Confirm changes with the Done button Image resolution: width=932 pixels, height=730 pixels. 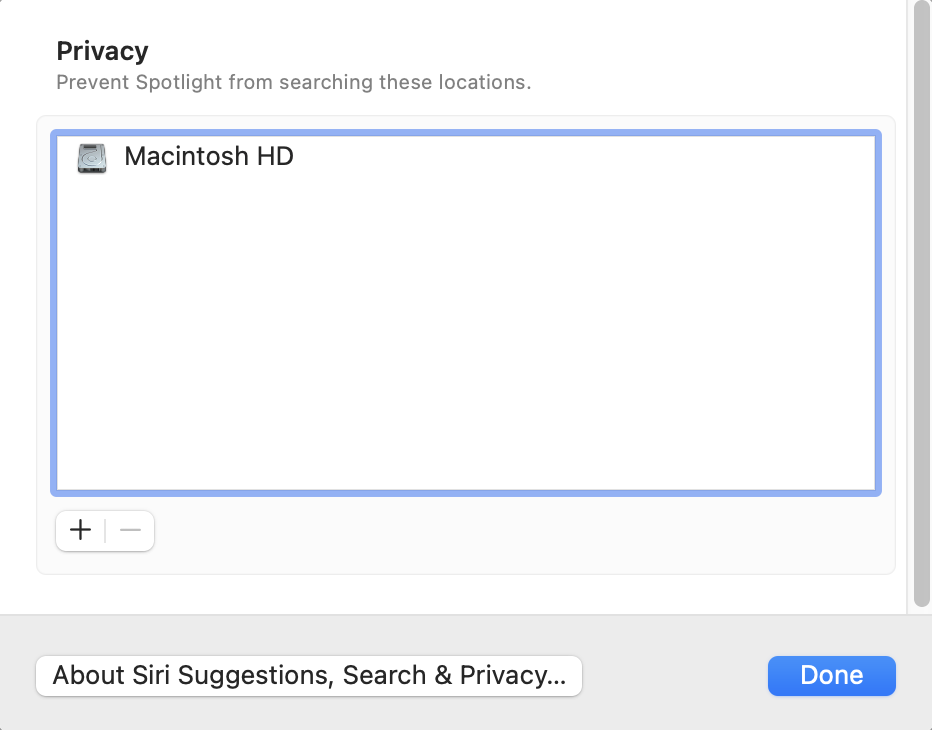coord(832,675)
